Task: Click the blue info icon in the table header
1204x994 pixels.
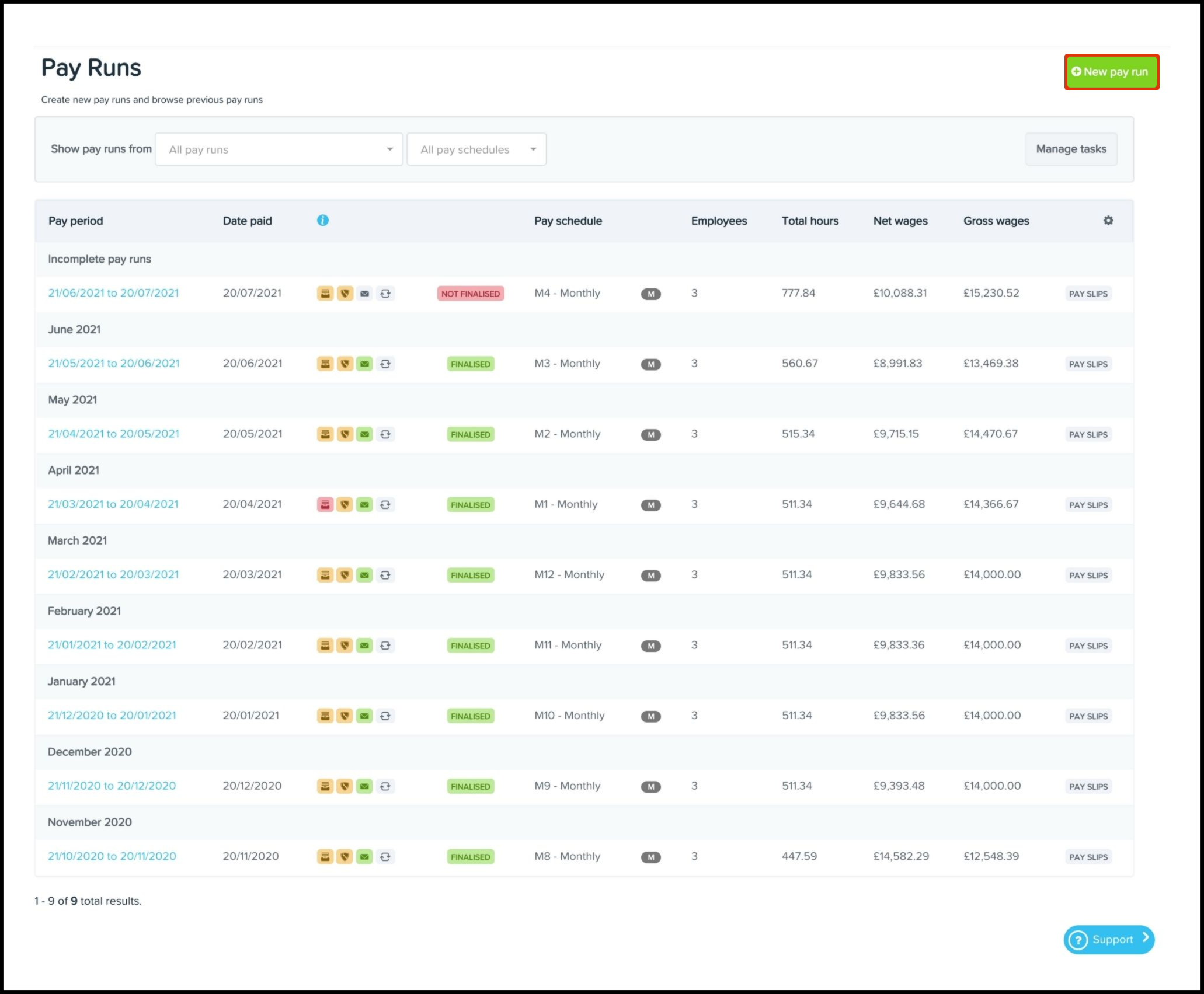Action: (x=322, y=221)
